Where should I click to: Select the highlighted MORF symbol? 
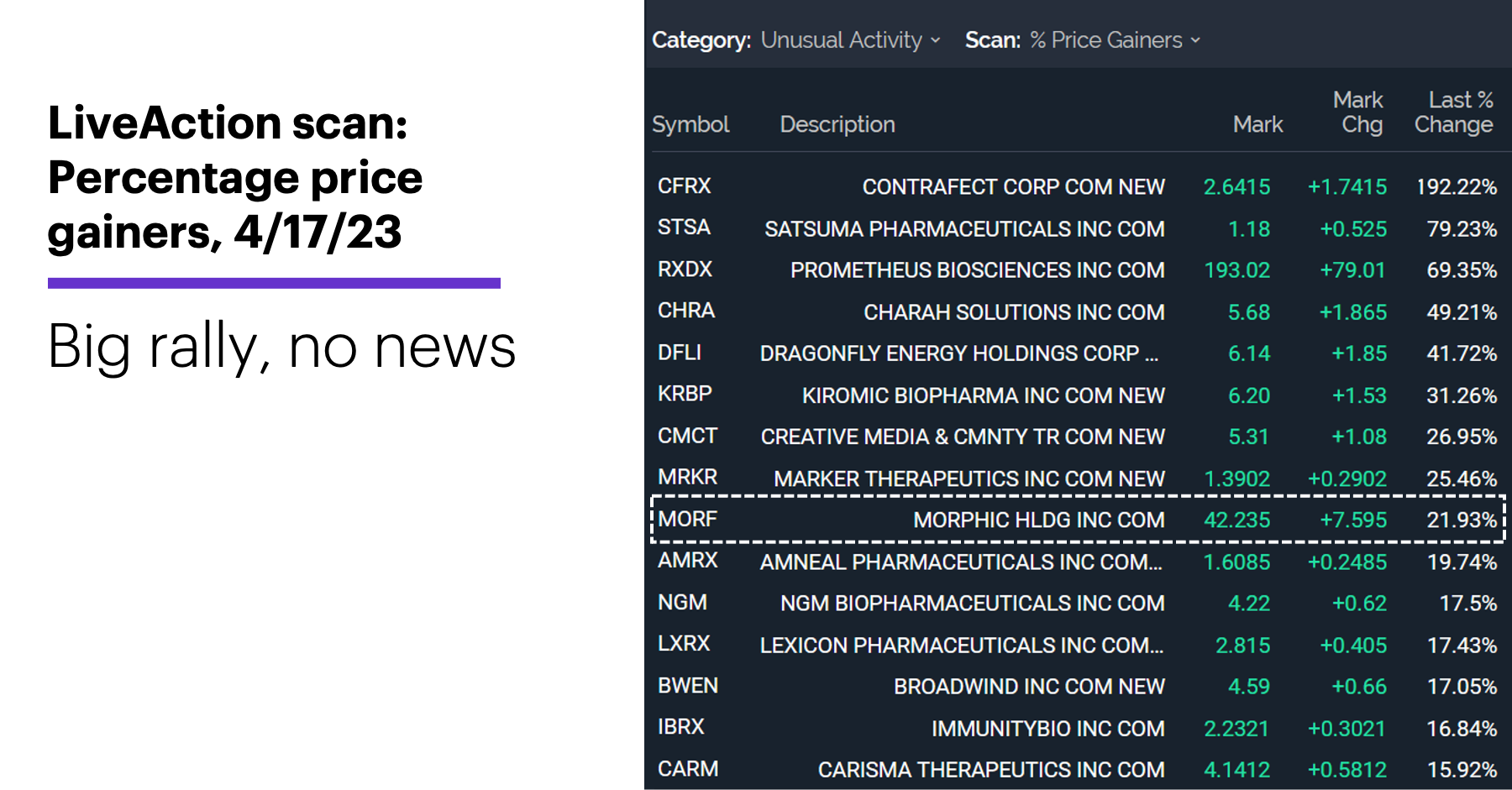pos(687,519)
